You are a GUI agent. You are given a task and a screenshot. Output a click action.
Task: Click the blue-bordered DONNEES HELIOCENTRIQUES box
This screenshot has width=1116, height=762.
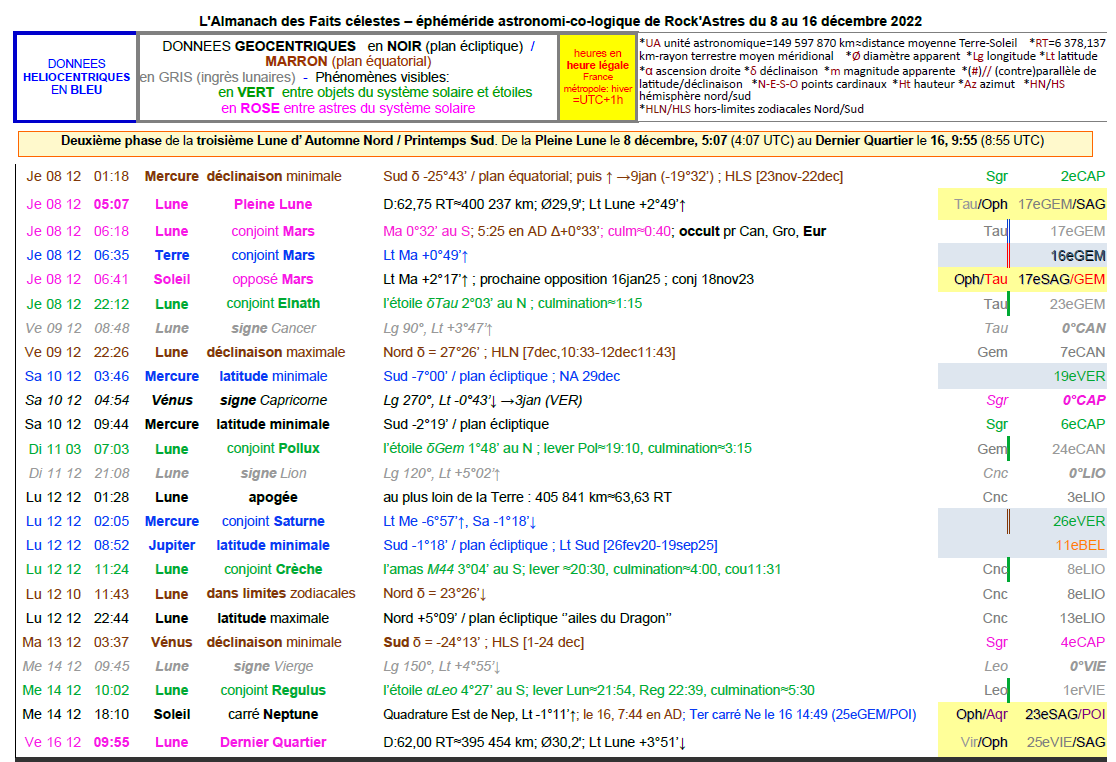75,77
